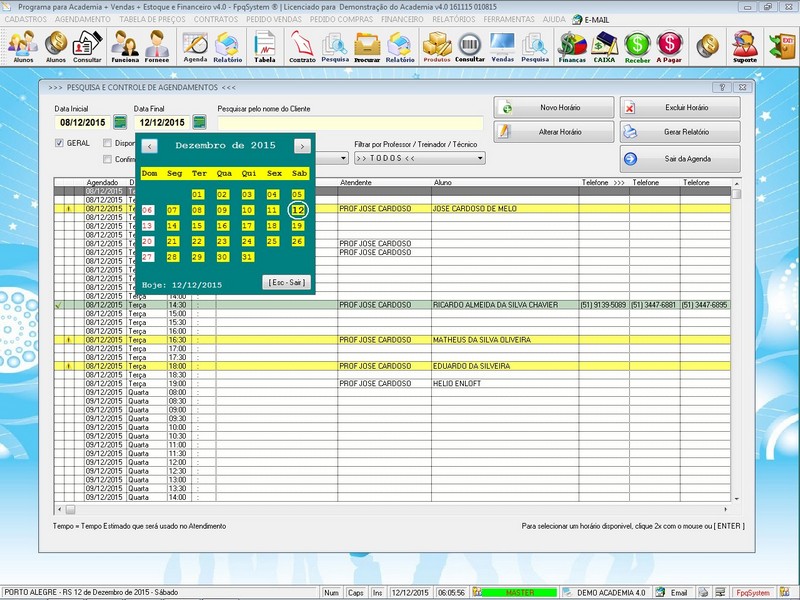Viewport: 800px width, 600px height.
Task: Toggle the Confirm checkbox
Action: [x=107, y=159]
